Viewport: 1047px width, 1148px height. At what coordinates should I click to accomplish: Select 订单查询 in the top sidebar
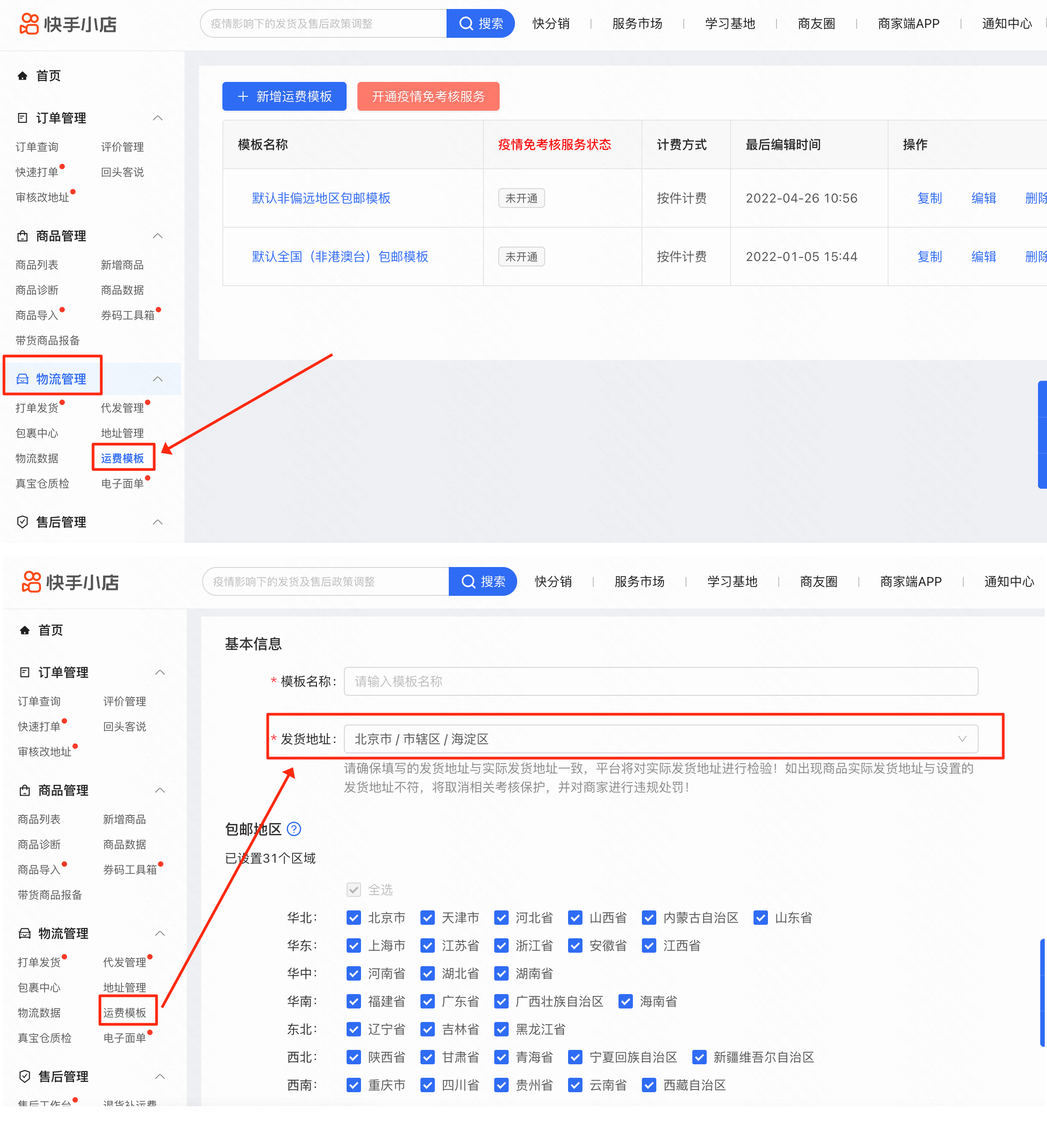pos(37,147)
